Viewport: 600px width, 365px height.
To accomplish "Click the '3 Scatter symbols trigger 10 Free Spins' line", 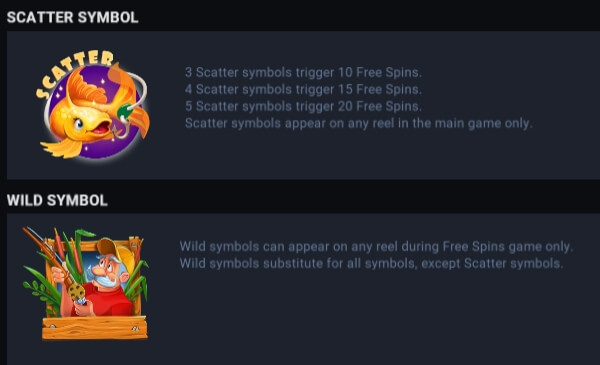I will (303, 72).
